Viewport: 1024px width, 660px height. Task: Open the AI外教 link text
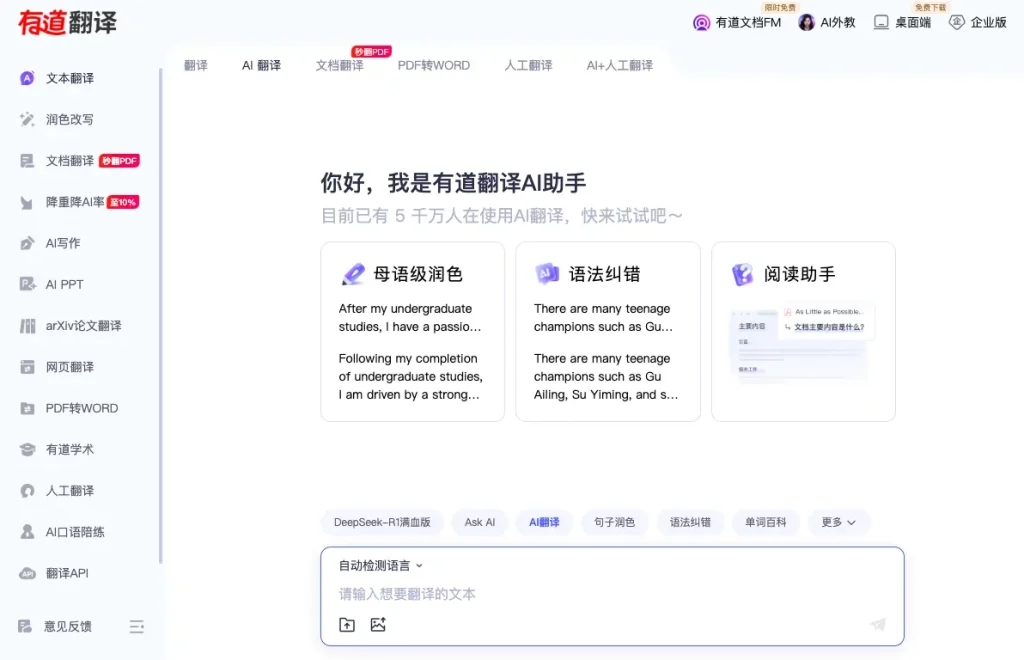838,23
